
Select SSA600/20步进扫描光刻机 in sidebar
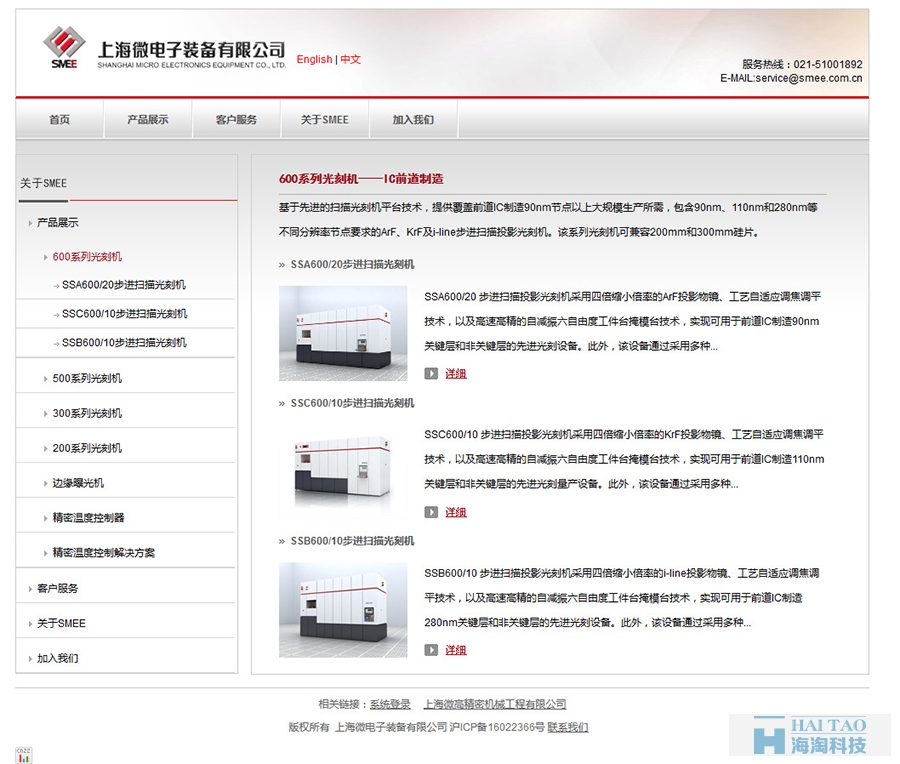point(123,285)
